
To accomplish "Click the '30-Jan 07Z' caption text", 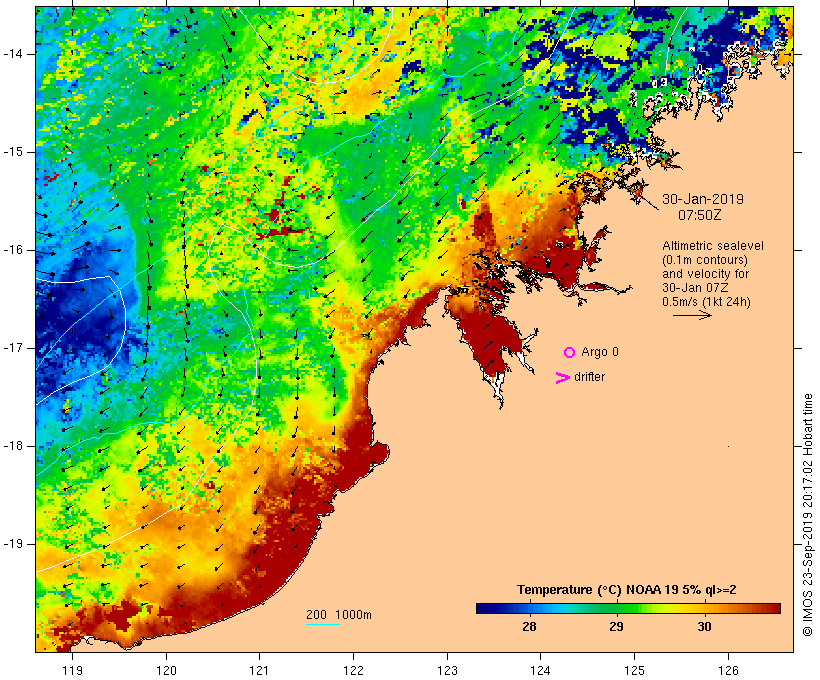I will tap(696, 288).
